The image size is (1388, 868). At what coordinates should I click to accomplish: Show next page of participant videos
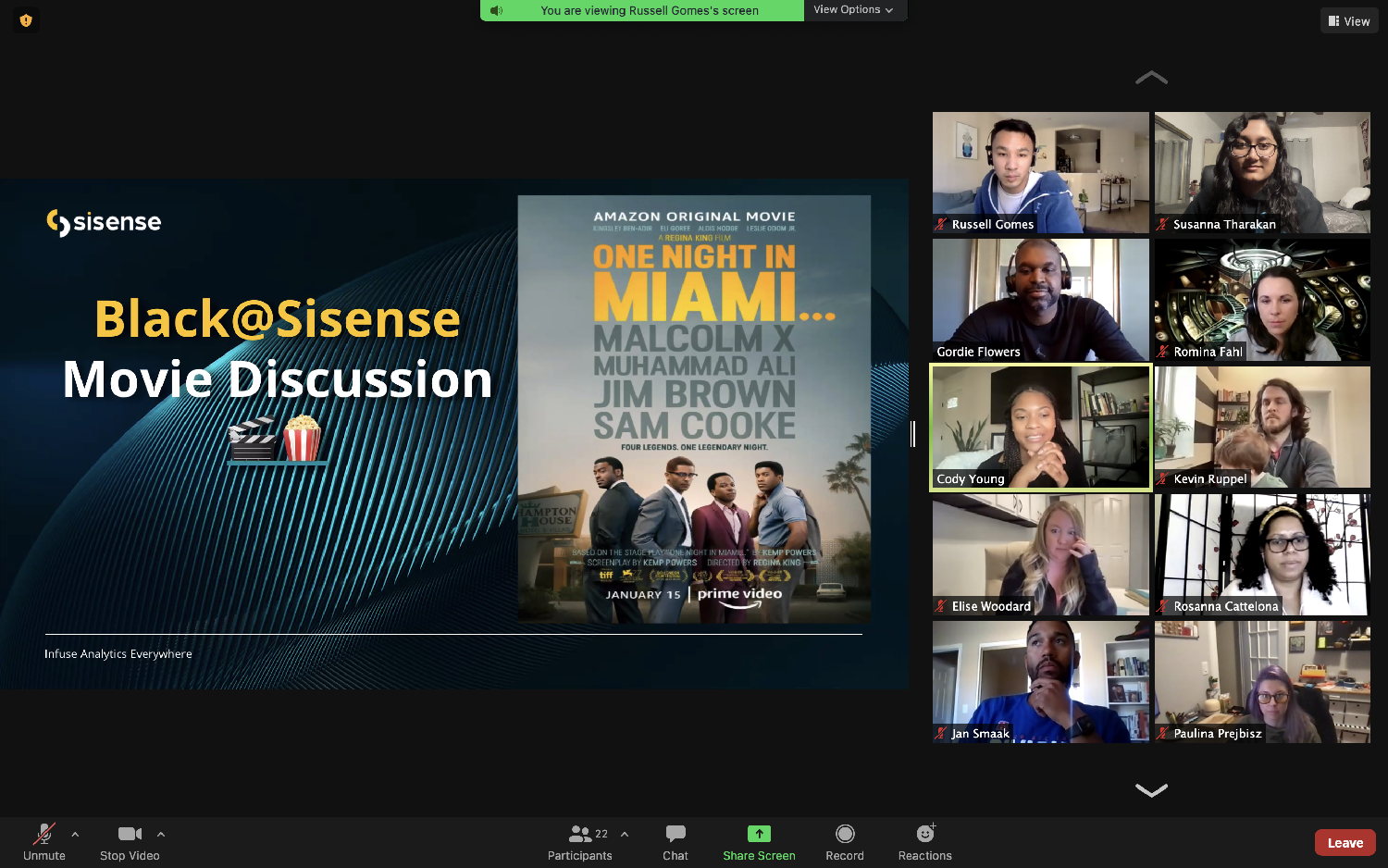[1151, 790]
